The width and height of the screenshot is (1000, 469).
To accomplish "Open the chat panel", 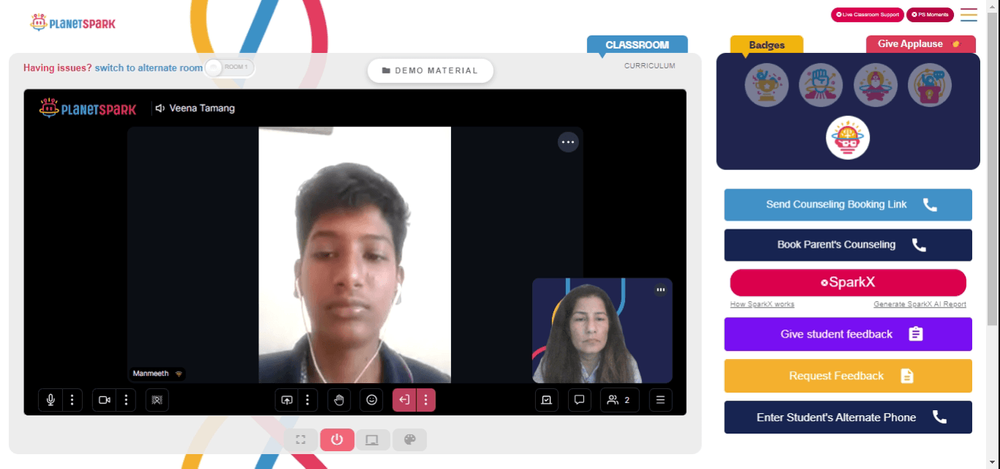I will (x=579, y=400).
